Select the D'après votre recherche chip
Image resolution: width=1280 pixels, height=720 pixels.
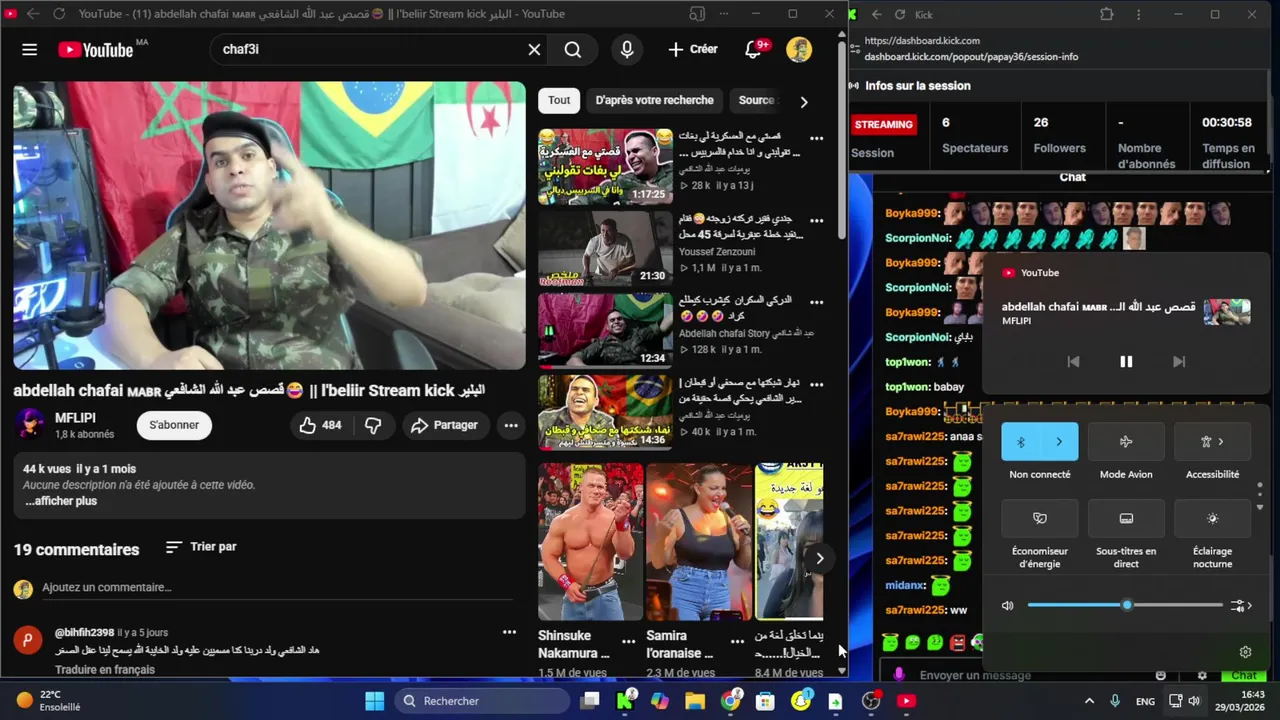pos(654,100)
